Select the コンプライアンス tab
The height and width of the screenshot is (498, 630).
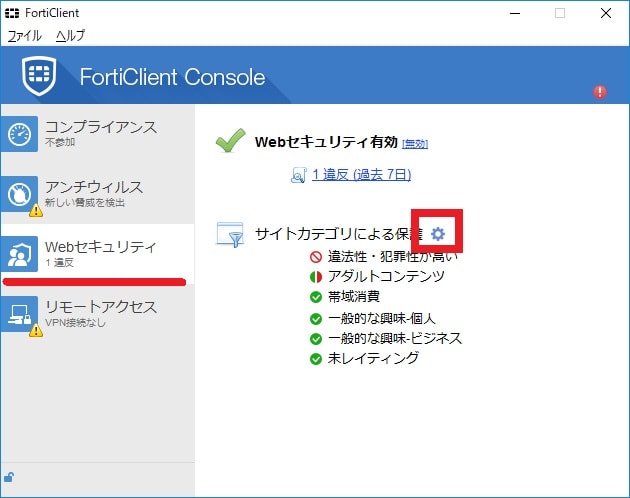tap(98, 134)
